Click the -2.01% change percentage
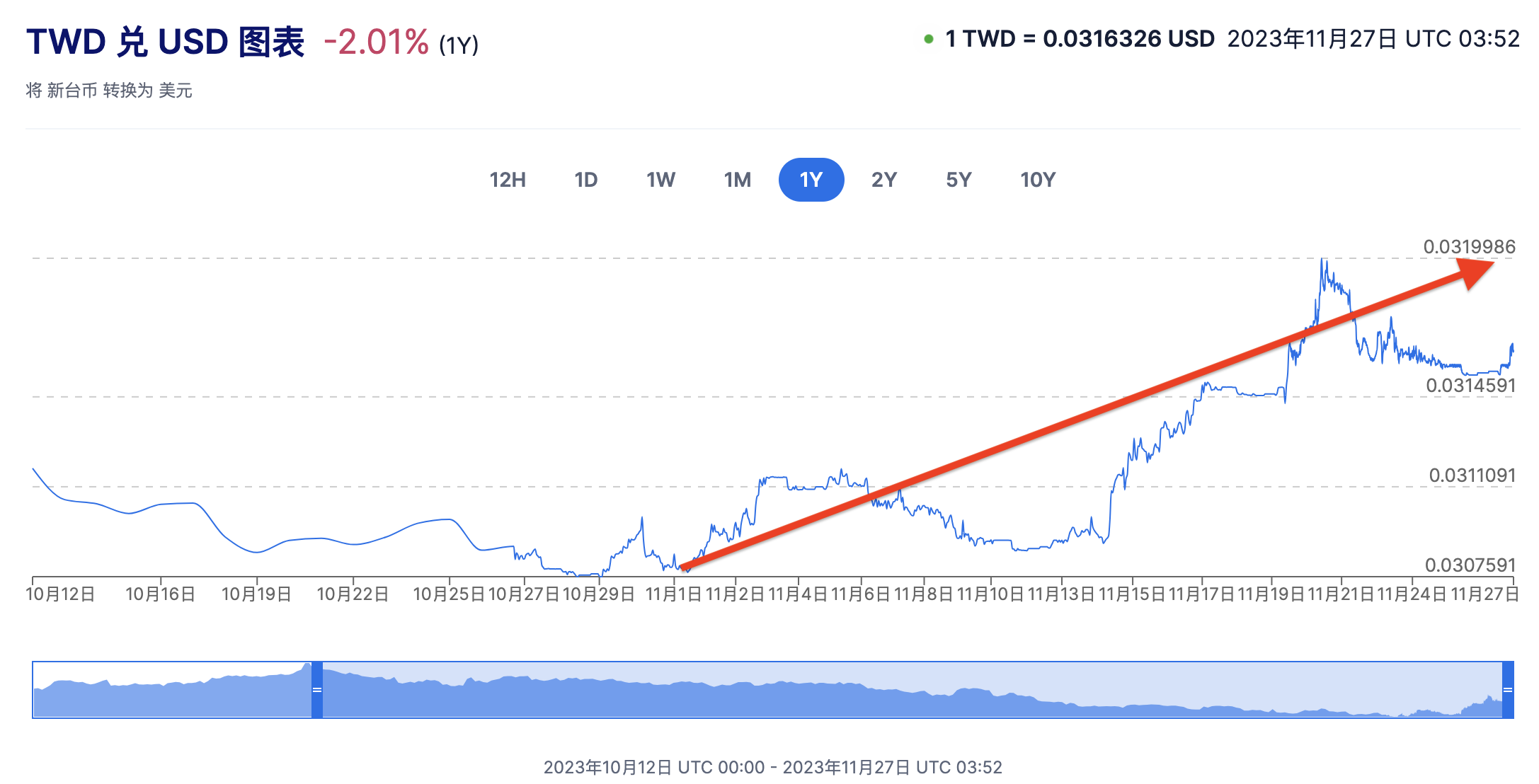The image size is (1539, 784). coord(376,42)
